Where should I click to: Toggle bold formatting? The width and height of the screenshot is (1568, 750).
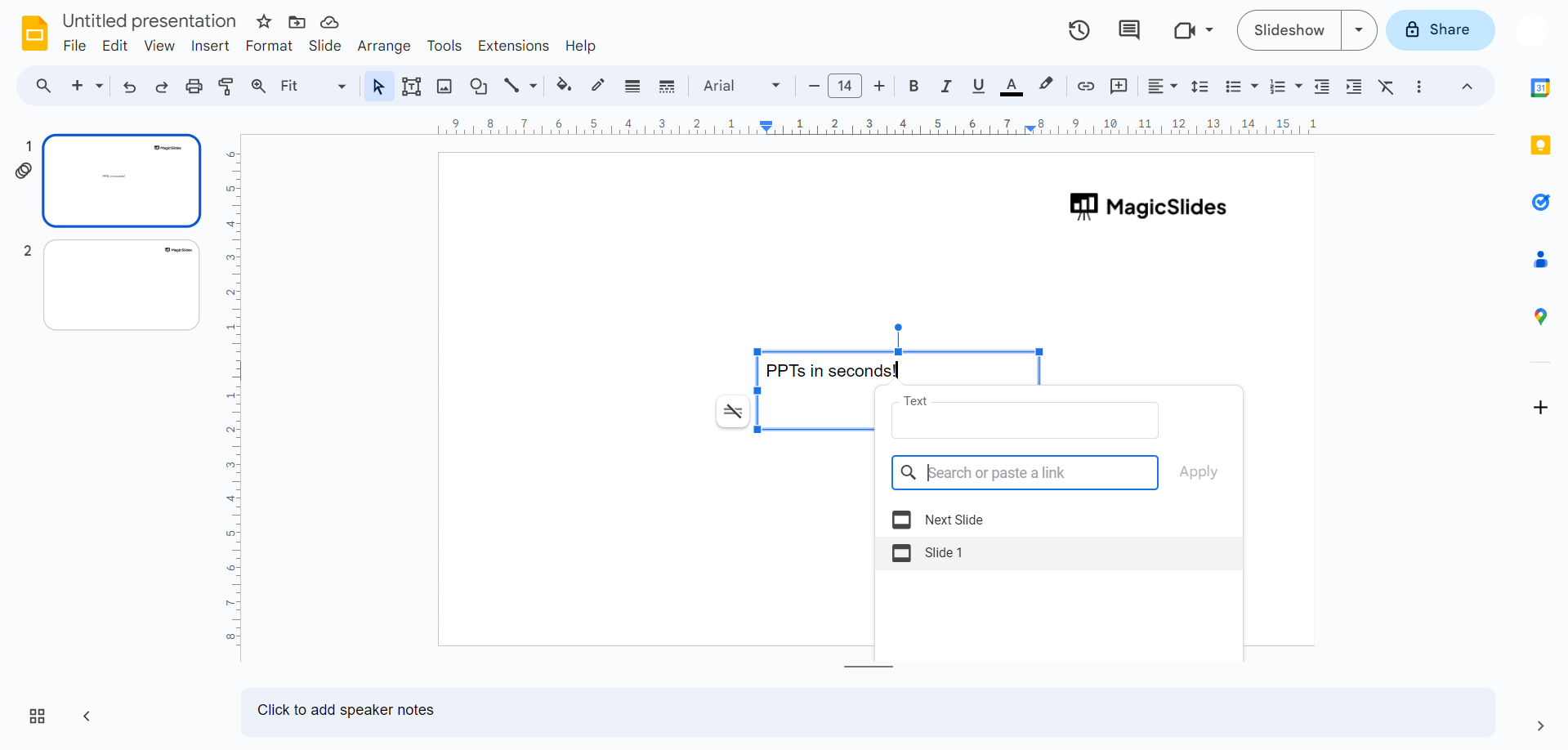pos(914,86)
